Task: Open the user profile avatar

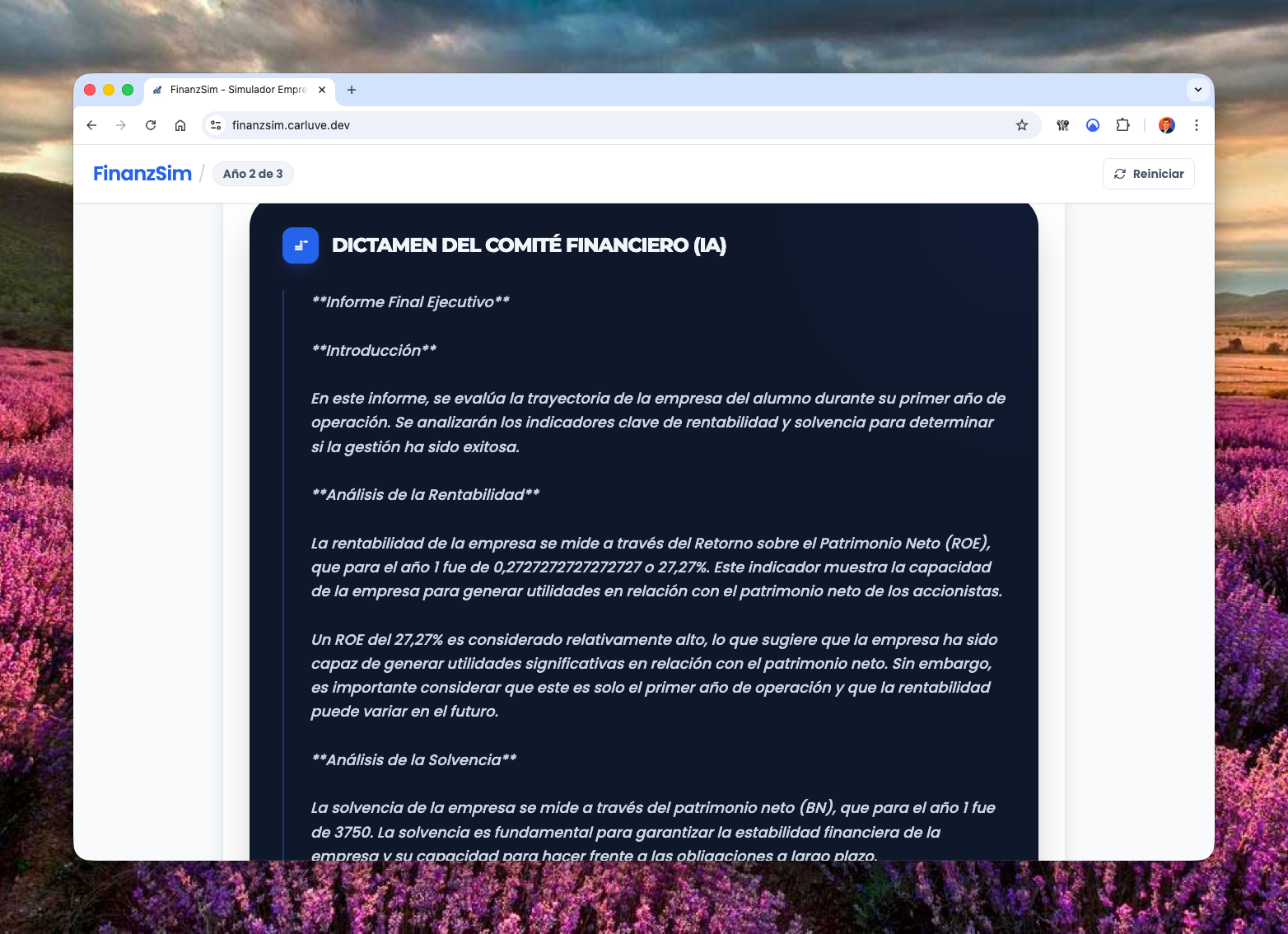Action: [1166, 125]
